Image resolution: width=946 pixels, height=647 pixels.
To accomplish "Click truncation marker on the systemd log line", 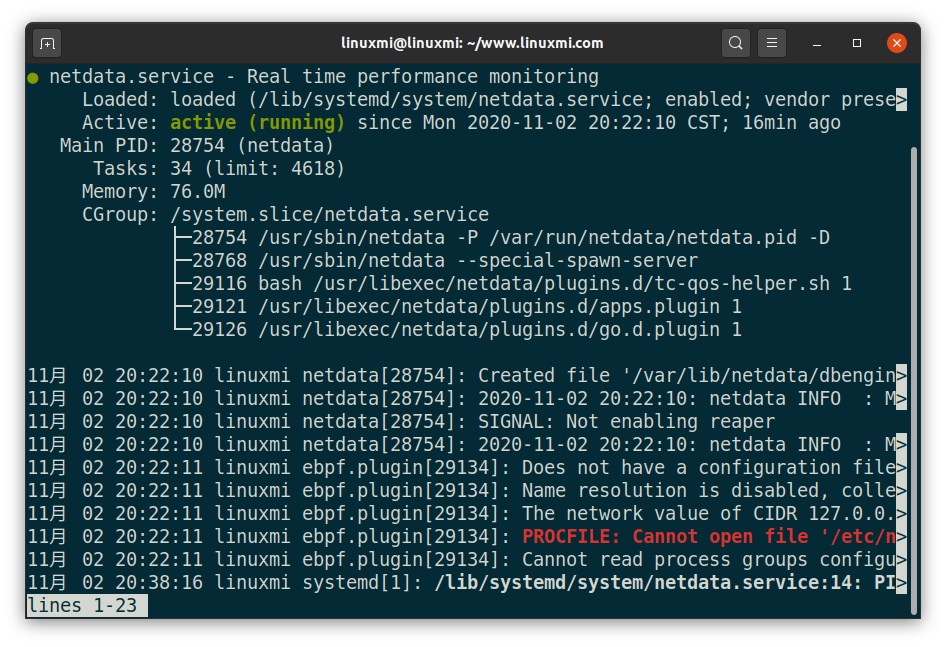I will click(x=901, y=583).
